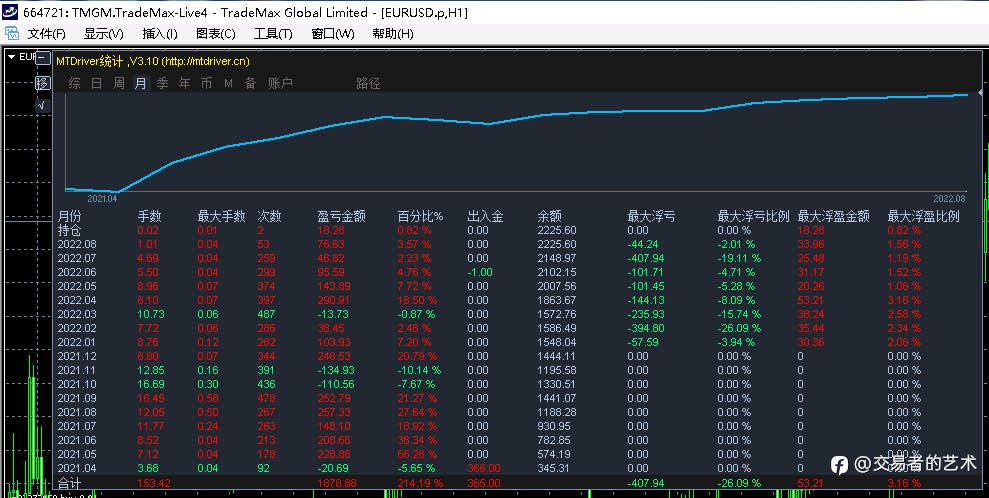
Task: Open the 图表(C) menu
Action: click(x=216, y=34)
